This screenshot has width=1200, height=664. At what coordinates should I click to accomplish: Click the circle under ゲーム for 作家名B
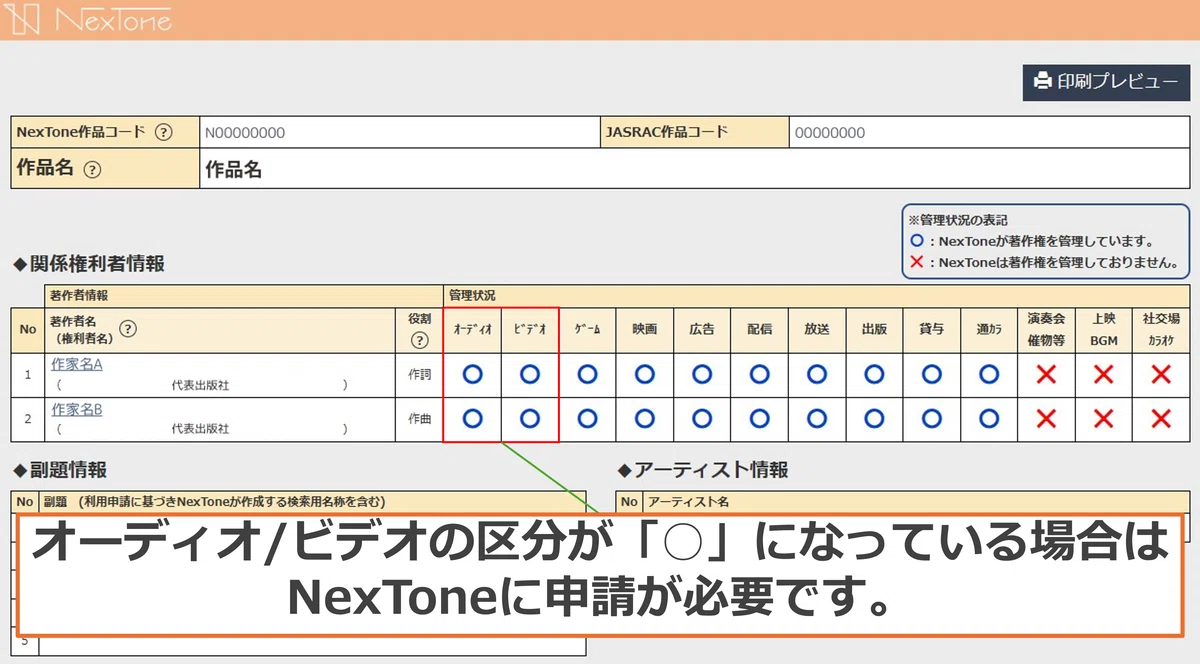coord(587,419)
